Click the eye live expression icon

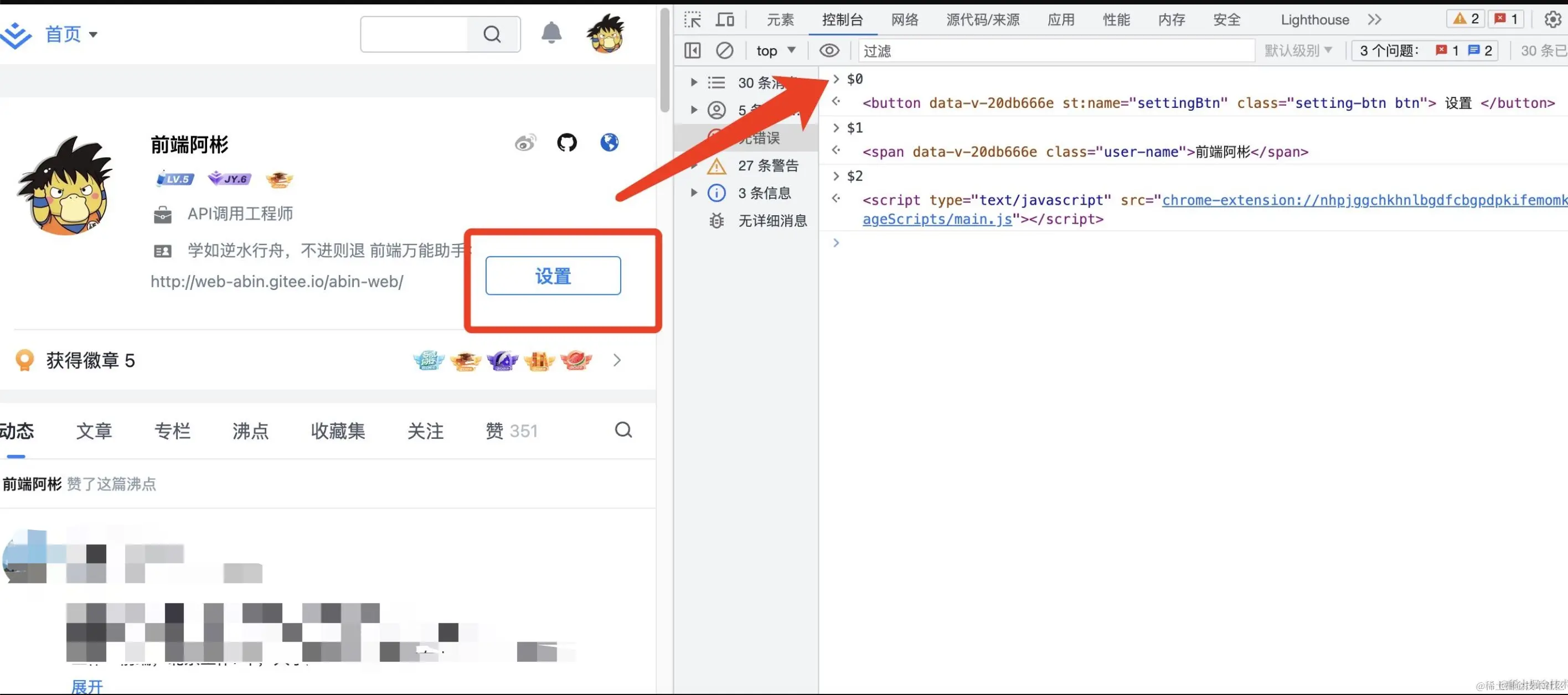tap(829, 50)
